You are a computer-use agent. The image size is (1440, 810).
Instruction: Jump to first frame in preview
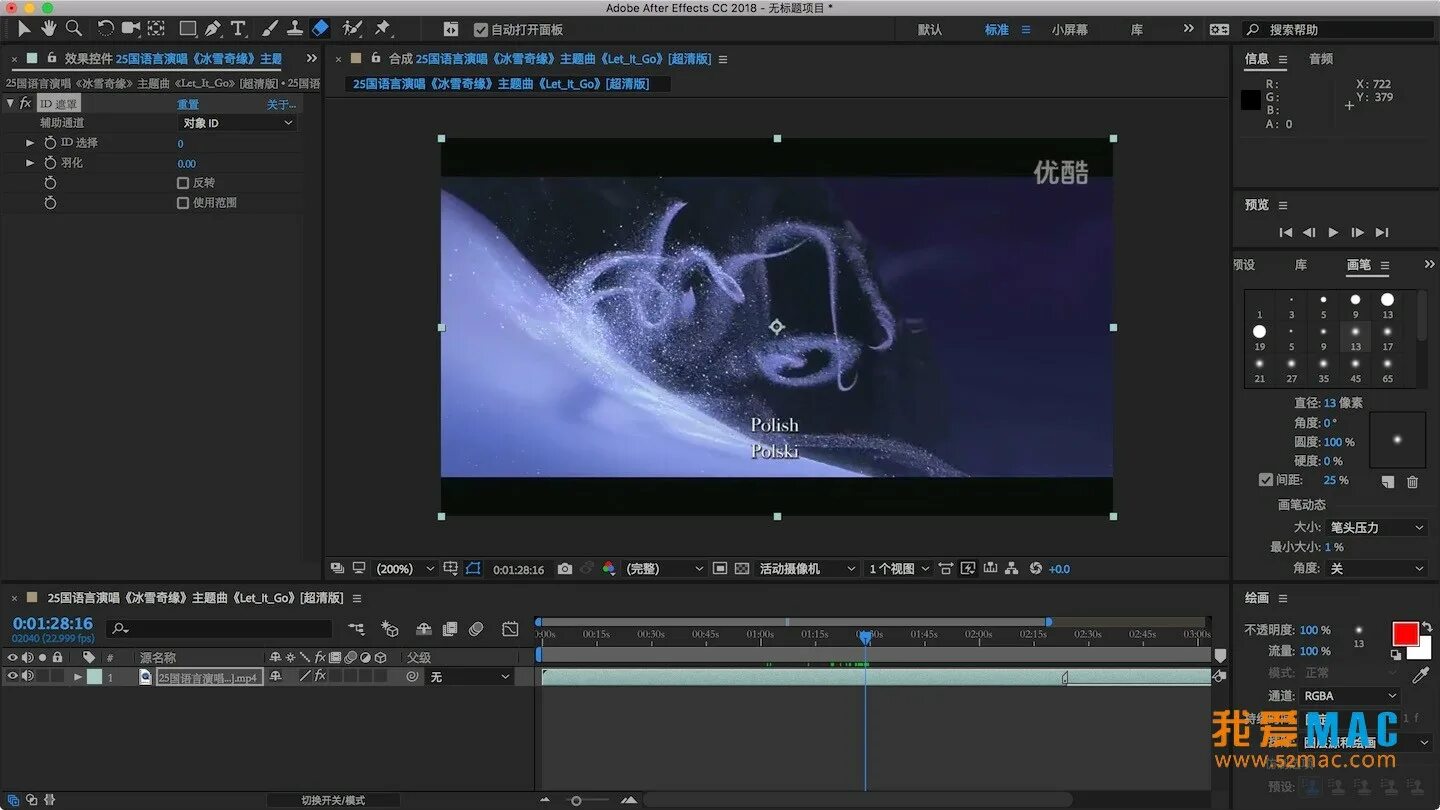[x=1286, y=232]
